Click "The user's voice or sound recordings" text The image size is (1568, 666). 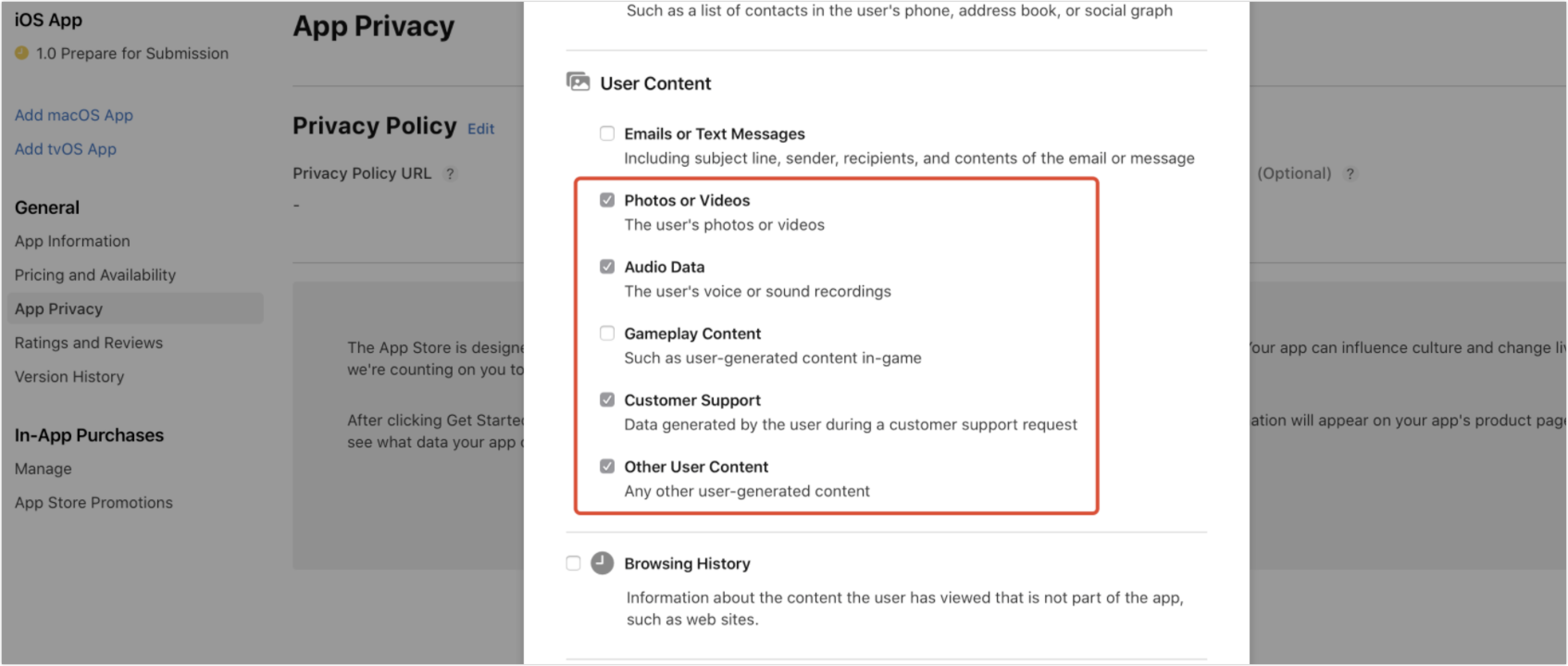[x=757, y=291]
